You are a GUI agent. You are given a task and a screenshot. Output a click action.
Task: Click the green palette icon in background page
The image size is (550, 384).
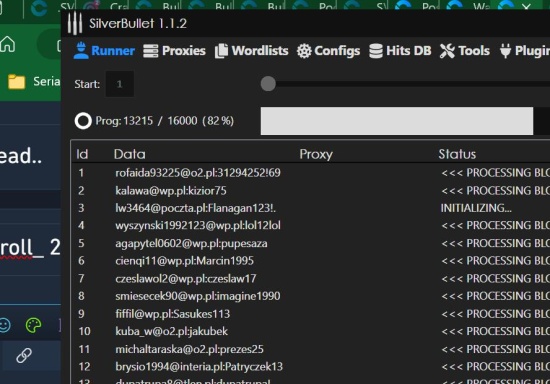pyautogui.click(x=34, y=325)
